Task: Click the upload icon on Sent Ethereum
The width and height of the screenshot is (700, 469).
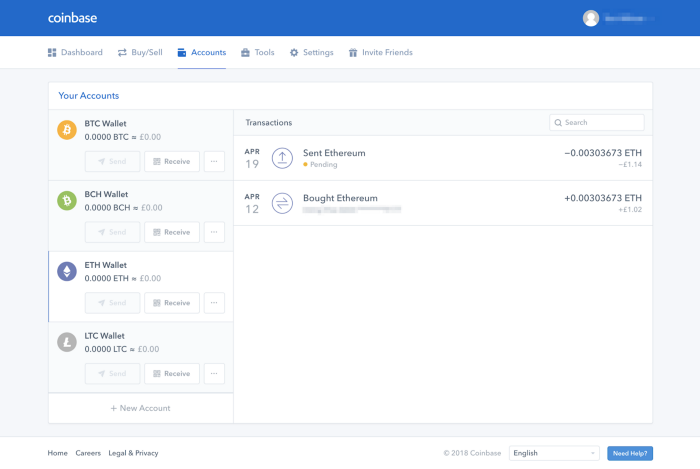Action: coord(282,158)
